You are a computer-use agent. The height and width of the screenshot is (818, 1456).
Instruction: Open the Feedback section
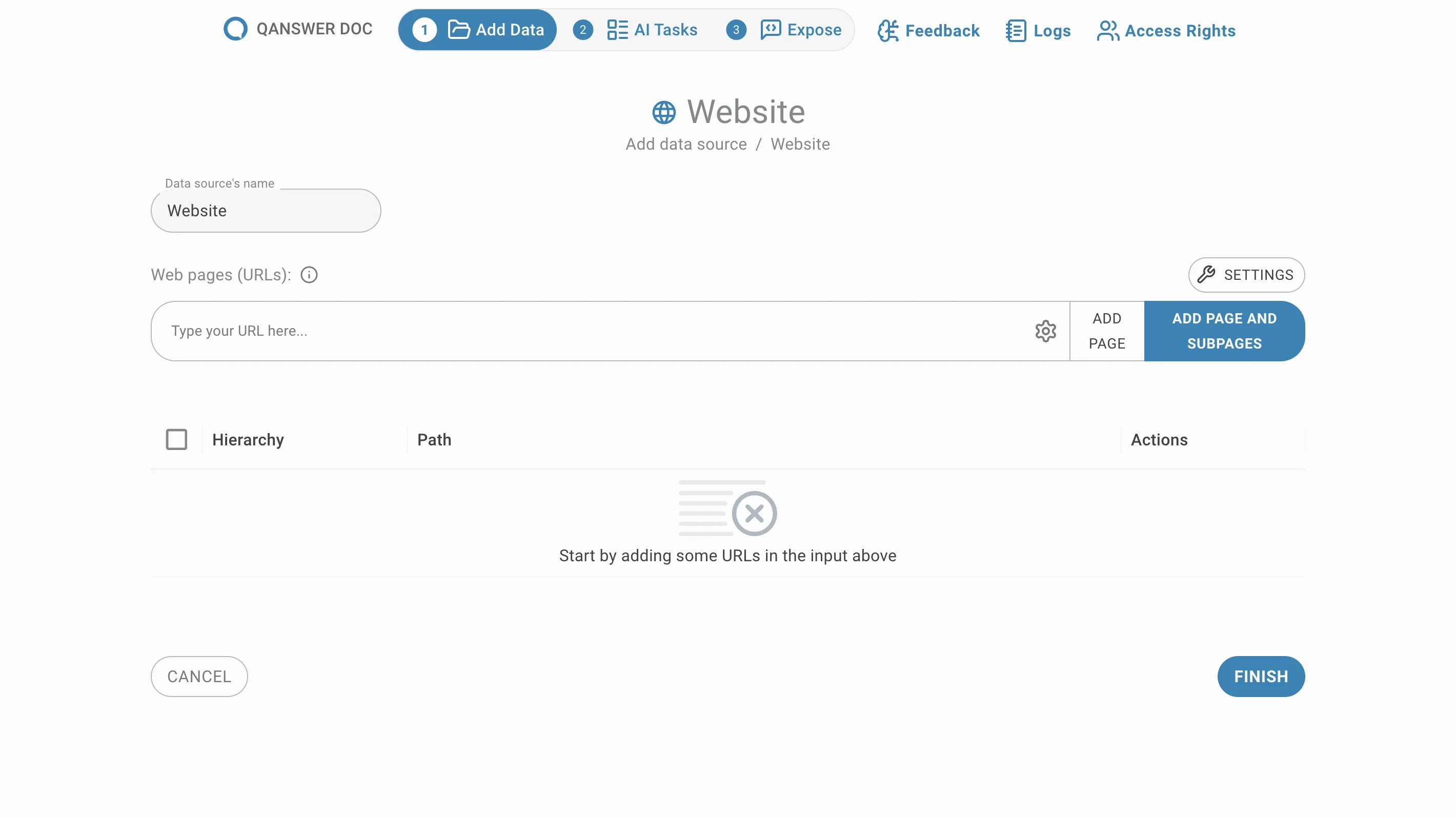click(928, 31)
